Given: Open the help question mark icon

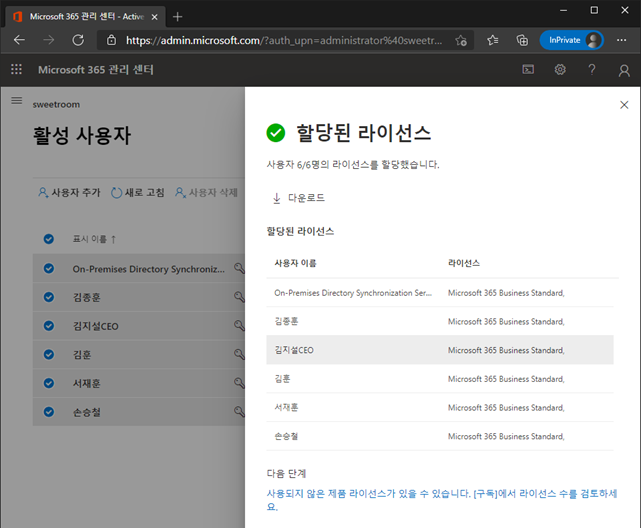Looking at the screenshot, I should click(x=592, y=69).
